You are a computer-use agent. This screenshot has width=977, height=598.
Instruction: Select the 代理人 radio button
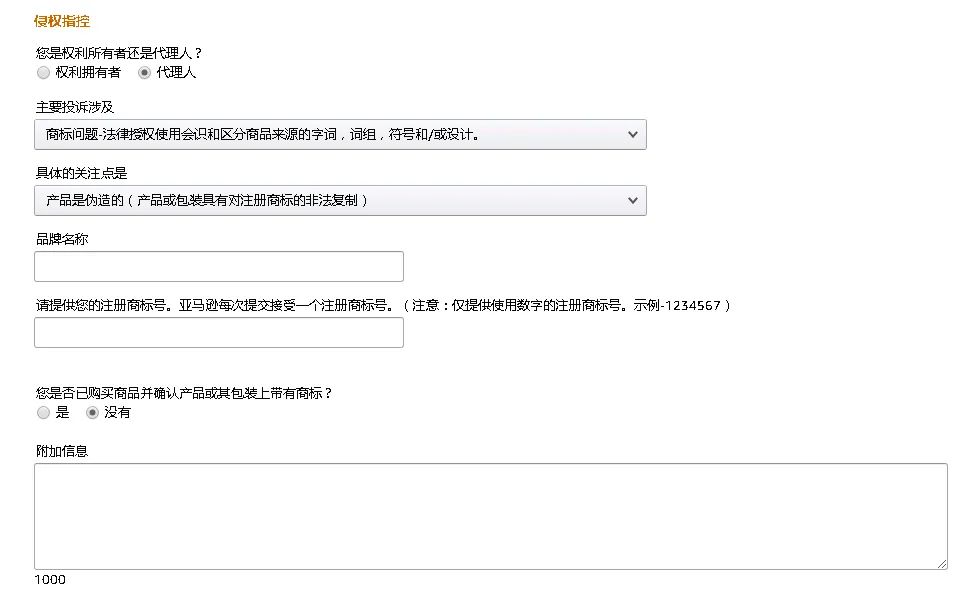tap(144, 73)
